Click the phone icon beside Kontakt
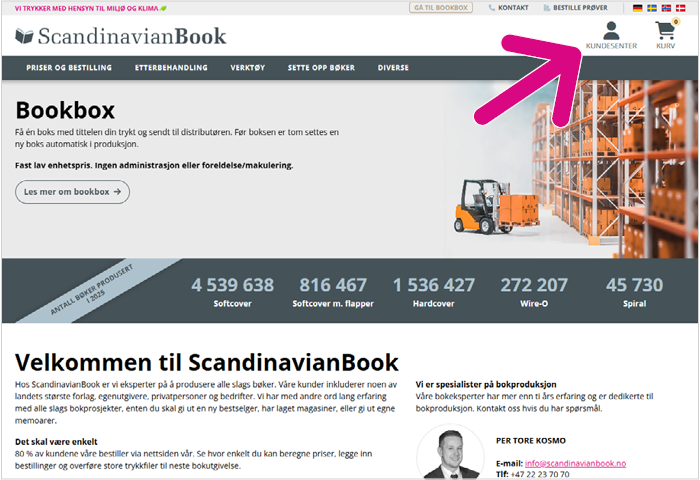 point(492,8)
